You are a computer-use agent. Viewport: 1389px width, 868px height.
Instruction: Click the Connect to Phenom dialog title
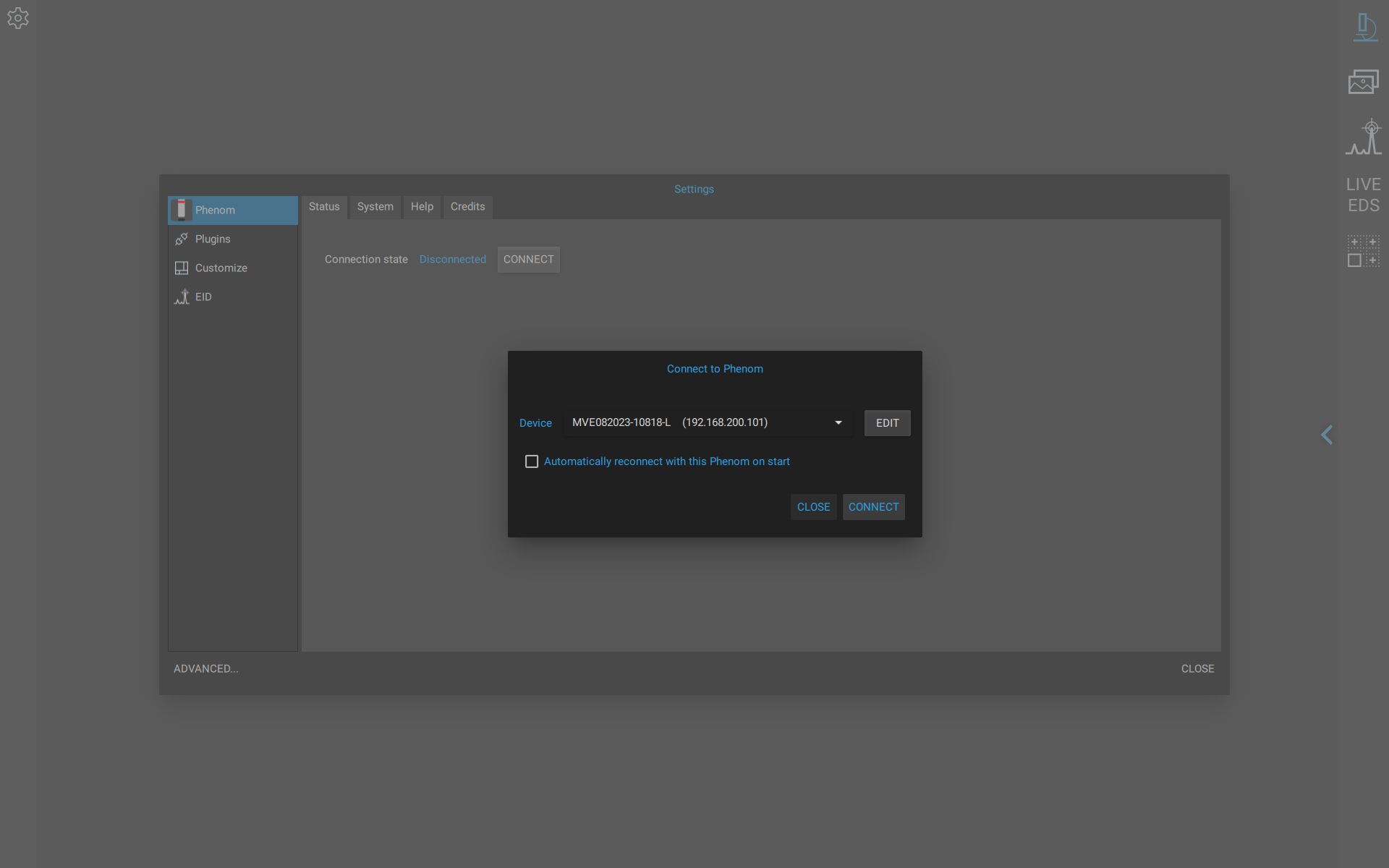pos(715,369)
